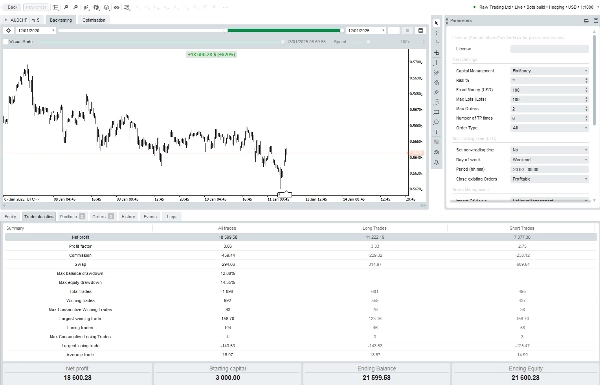This screenshot has width=600, height=385.
Task: Select the Max equity drawdown row
Action: tap(300, 282)
